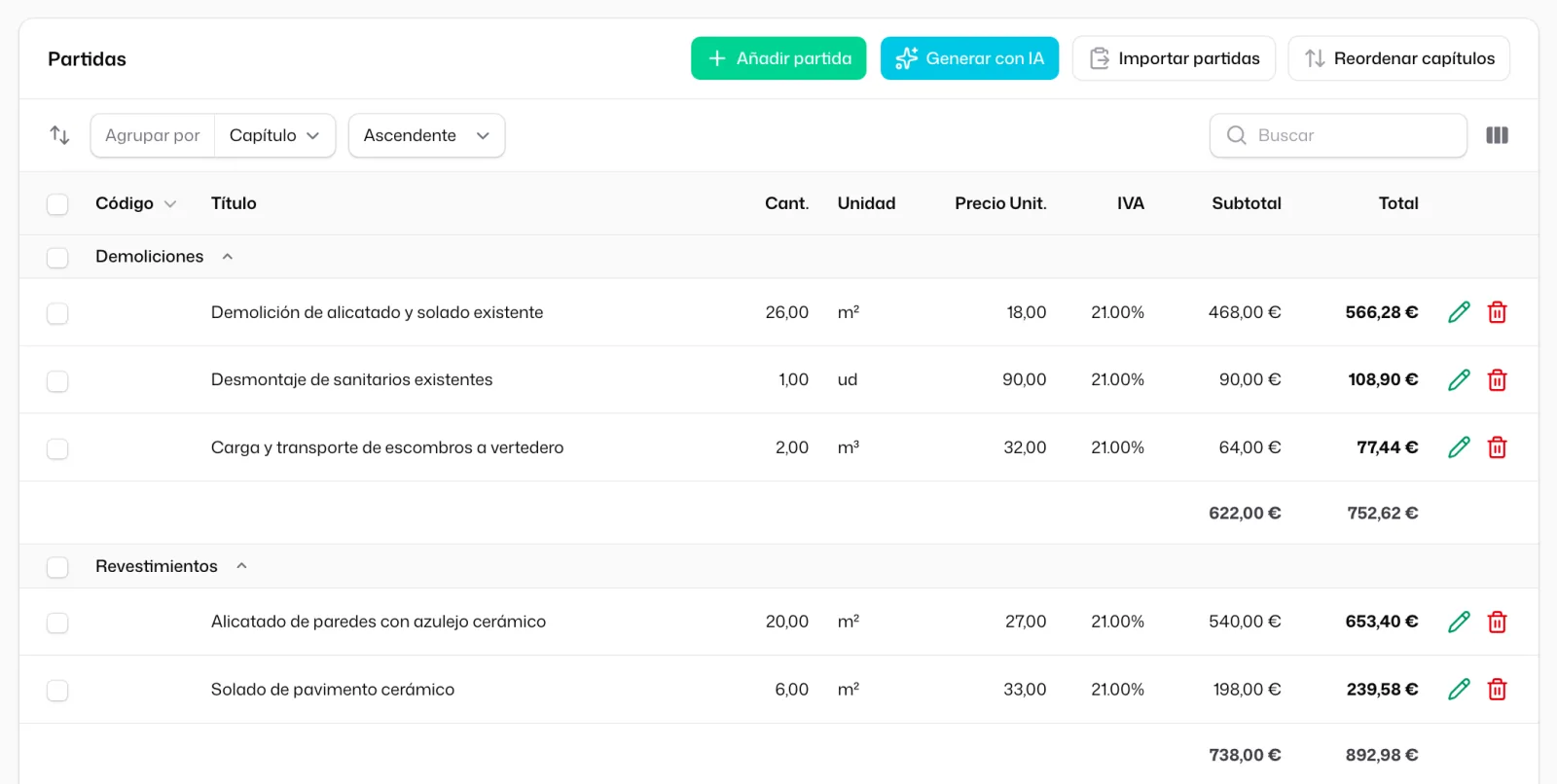Click the 468,00 € subtotal cell
Viewport: 1557px width, 784px height.
click(x=1245, y=312)
